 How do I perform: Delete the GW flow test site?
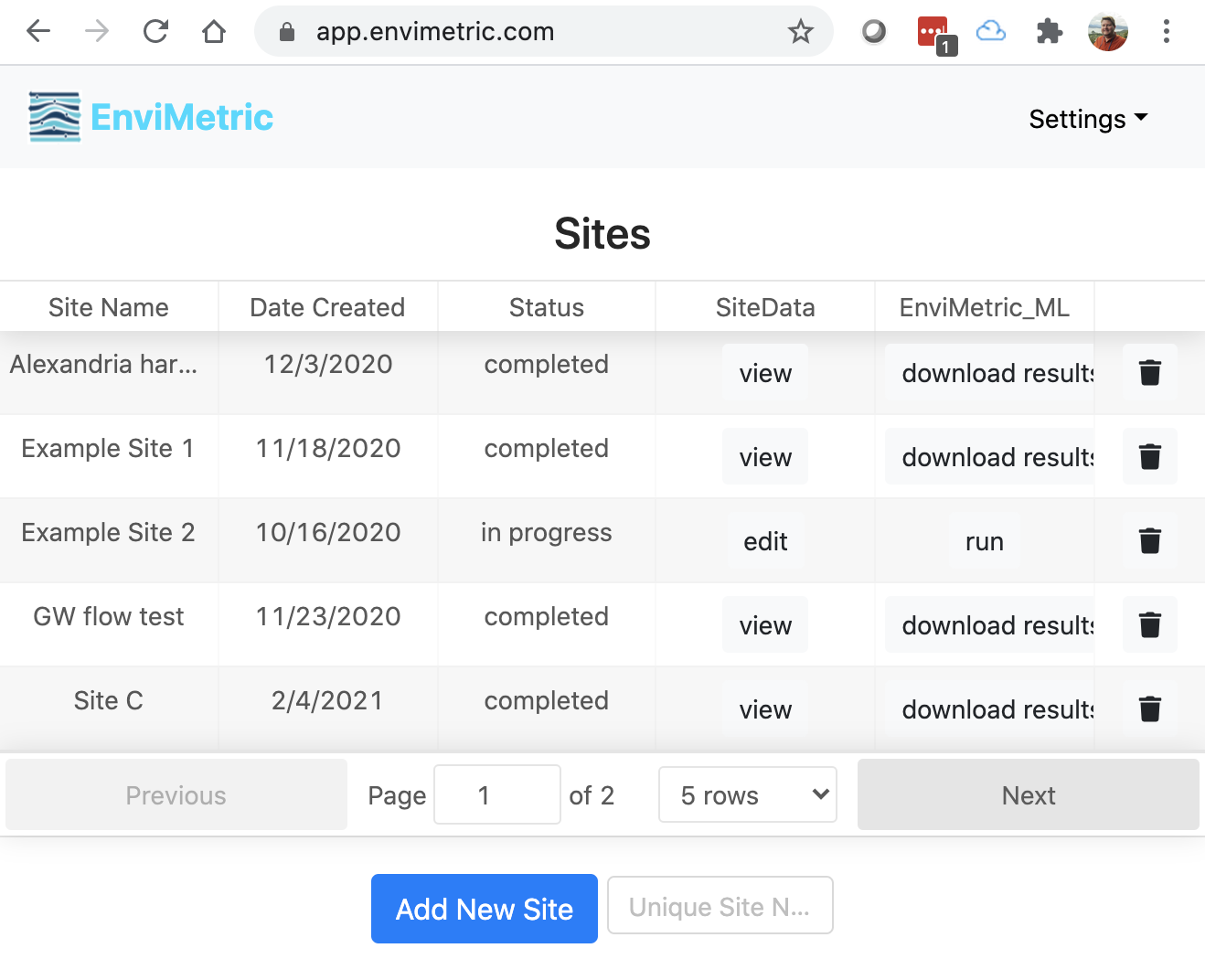(1150, 624)
